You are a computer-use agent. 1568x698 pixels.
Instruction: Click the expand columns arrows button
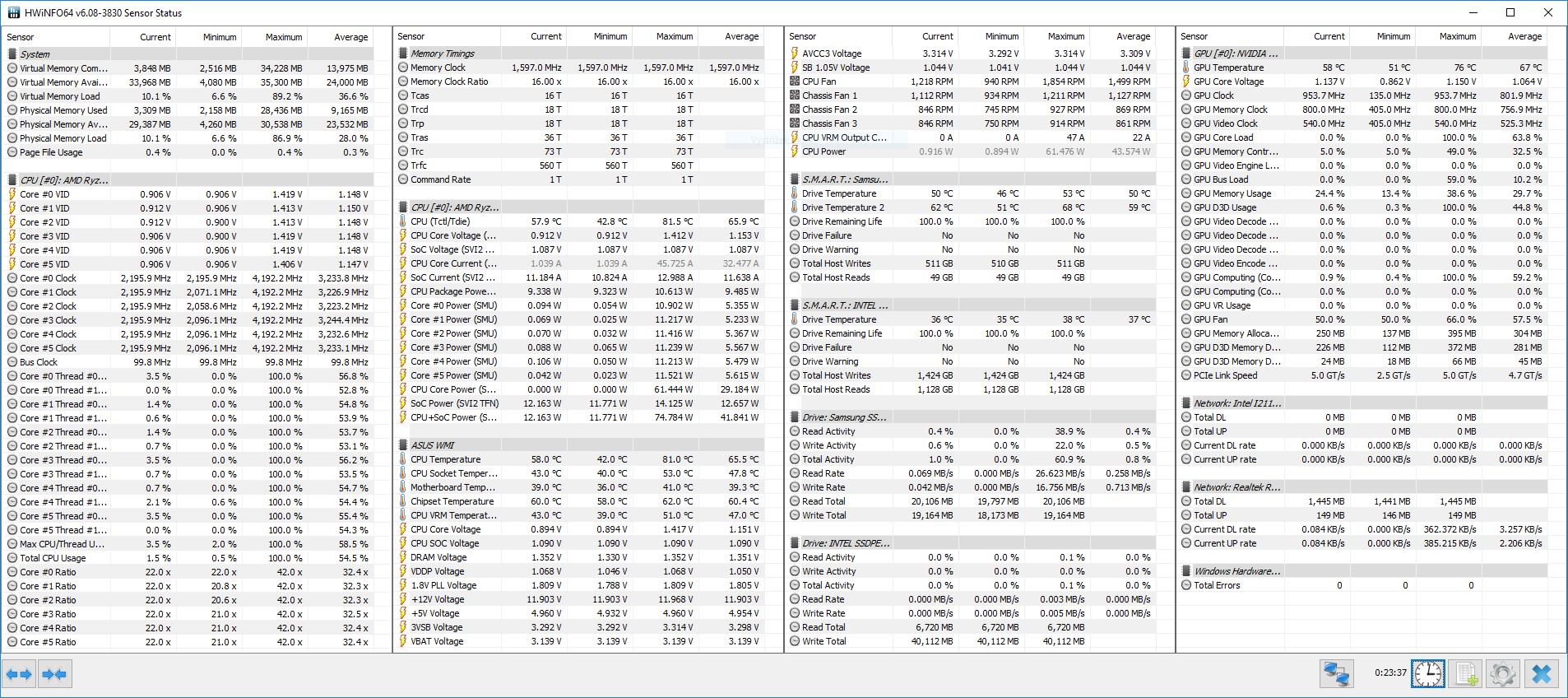pyautogui.click(x=19, y=674)
